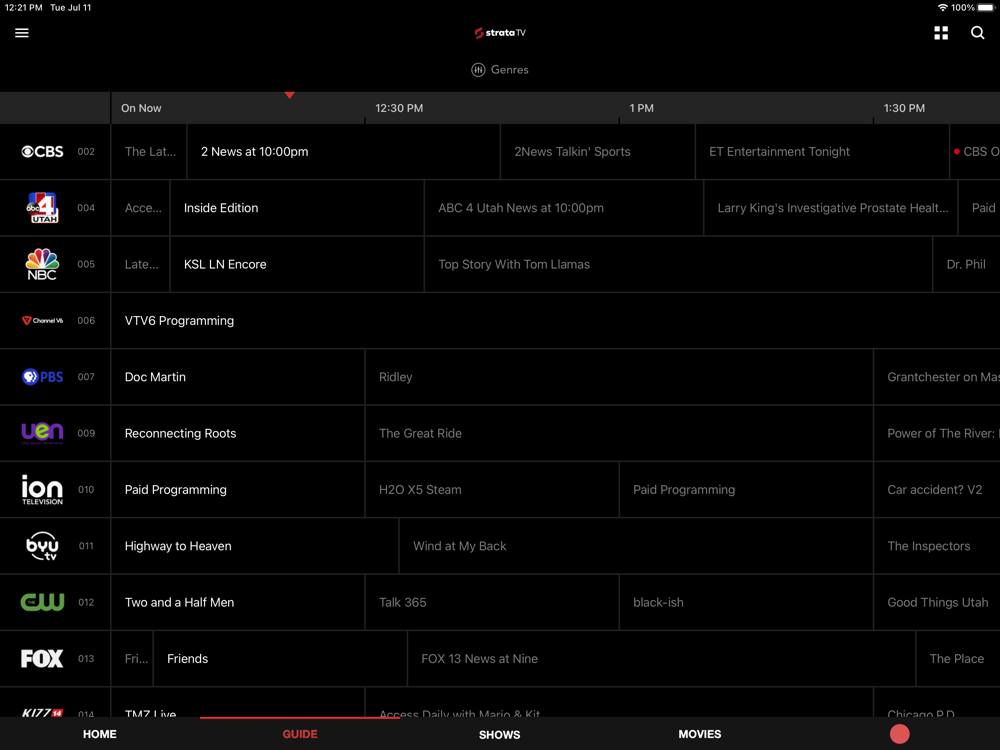Select Doc Martin on PBS
Image resolution: width=1000 pixels, height=750 pixels.
pyautogui.click(x=238, y=377)
